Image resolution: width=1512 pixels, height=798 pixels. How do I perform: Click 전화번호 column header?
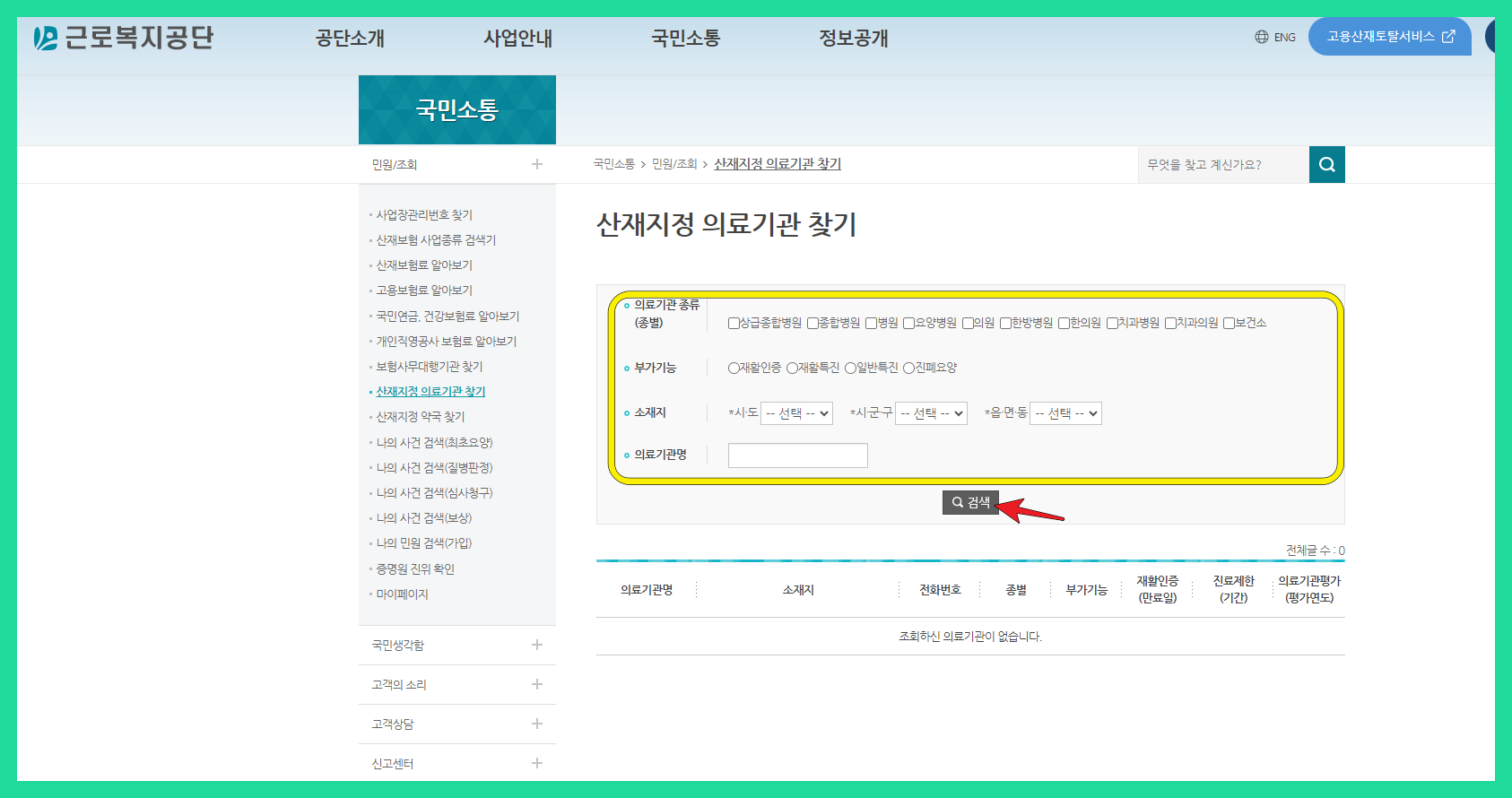click(x=940, y=590)
